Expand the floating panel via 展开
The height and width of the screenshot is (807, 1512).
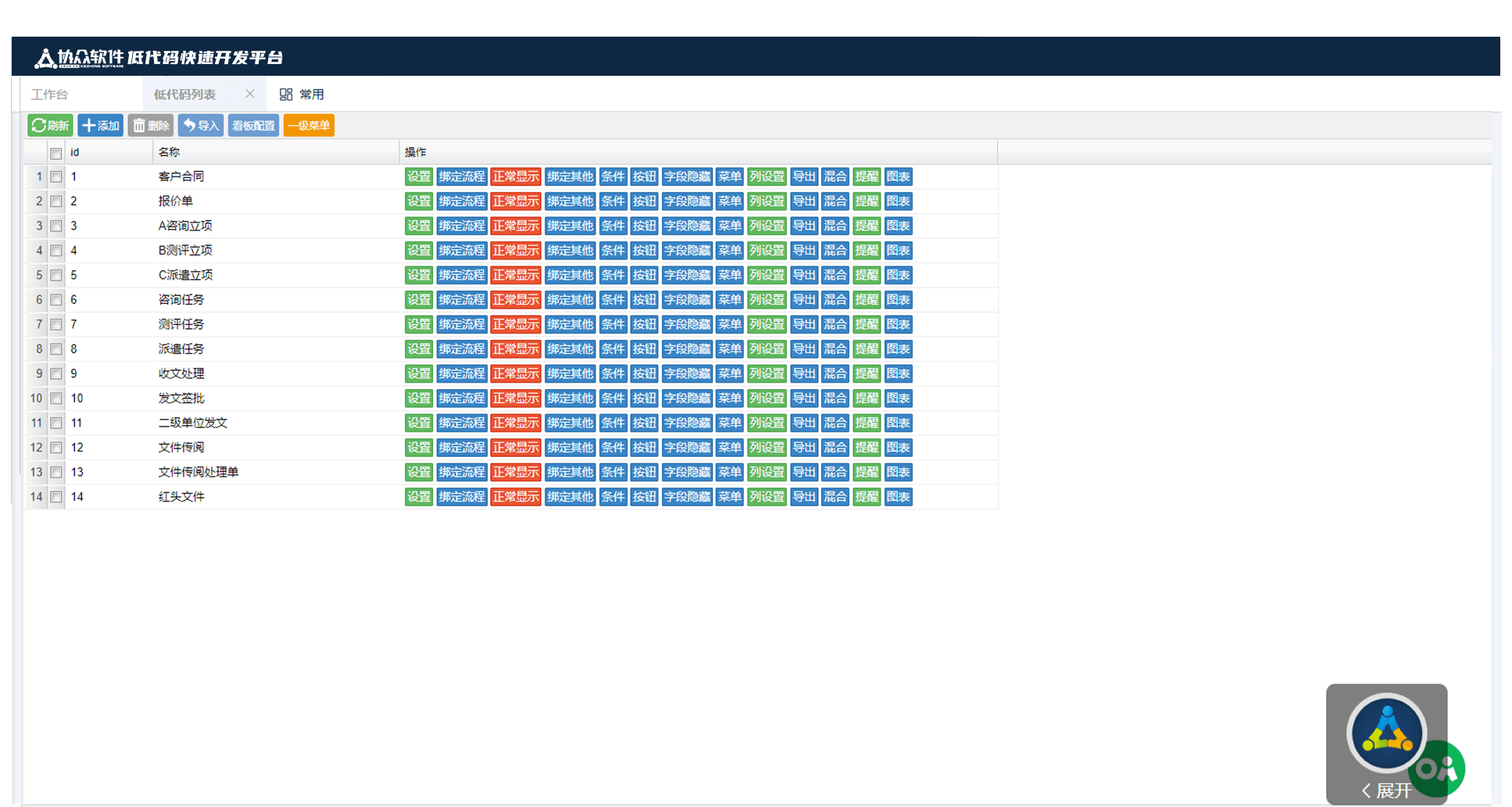click(1387, 791)
